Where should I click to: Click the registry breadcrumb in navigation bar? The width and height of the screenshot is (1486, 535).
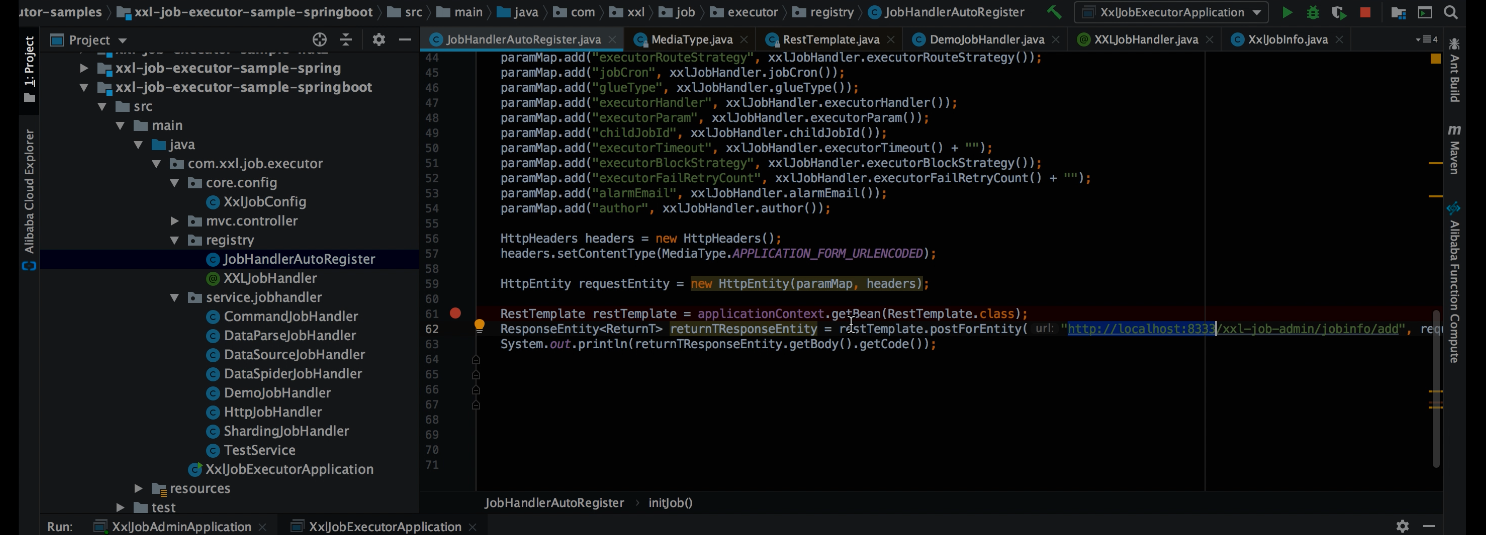[x=823, y=13]
